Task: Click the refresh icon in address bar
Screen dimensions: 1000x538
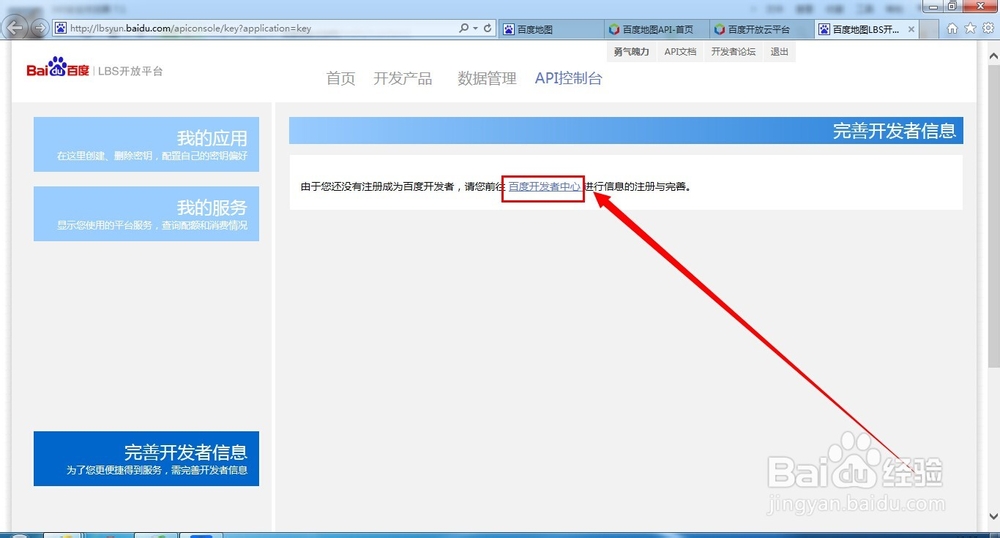Action: click(x=487, y=28)
